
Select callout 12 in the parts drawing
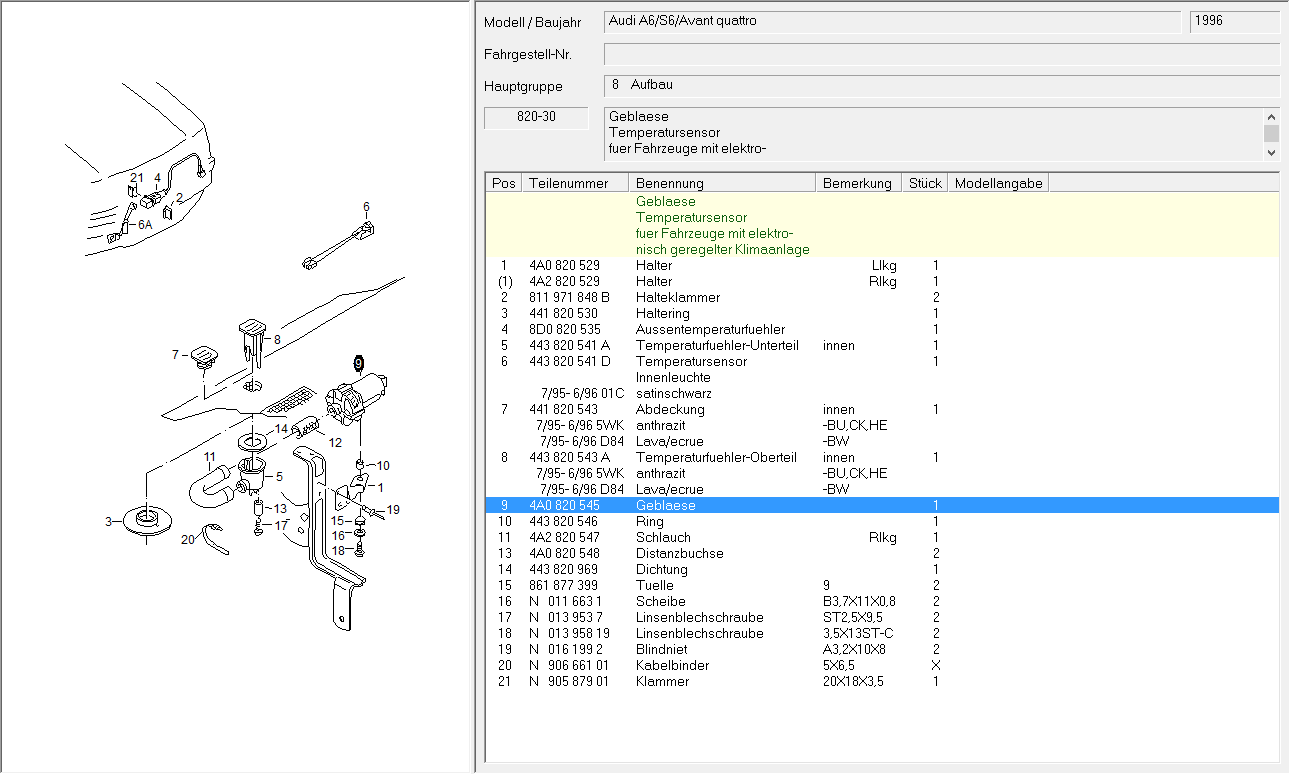pos(335,442)
